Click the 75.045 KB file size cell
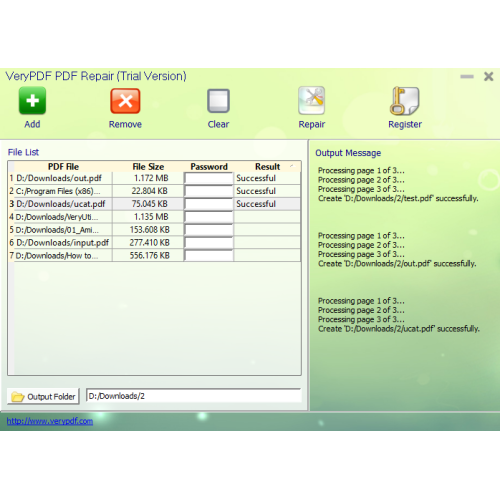This screenshot has height=500, width=500. (x=149, y=204)
